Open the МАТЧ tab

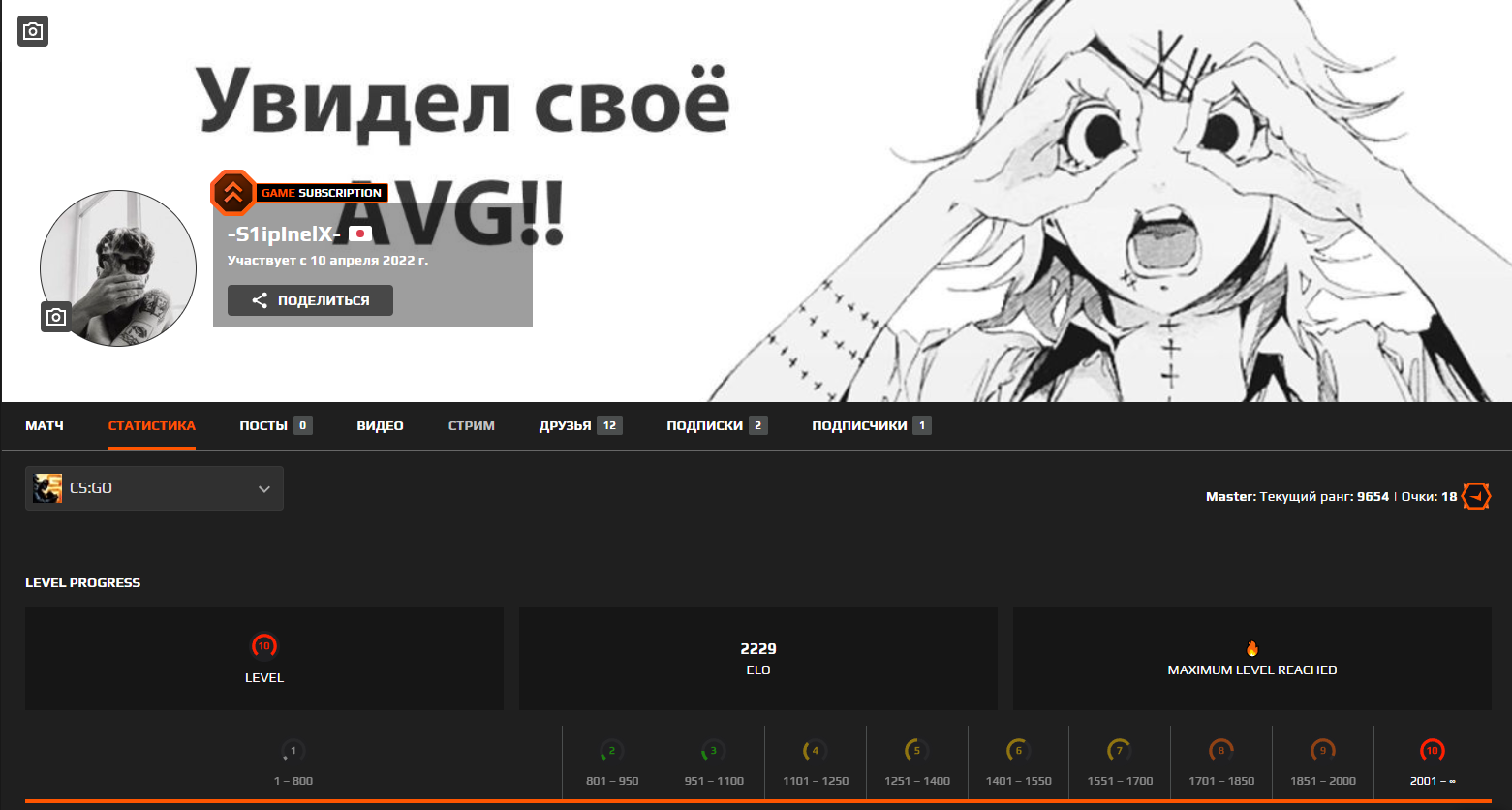pos(45,425)
